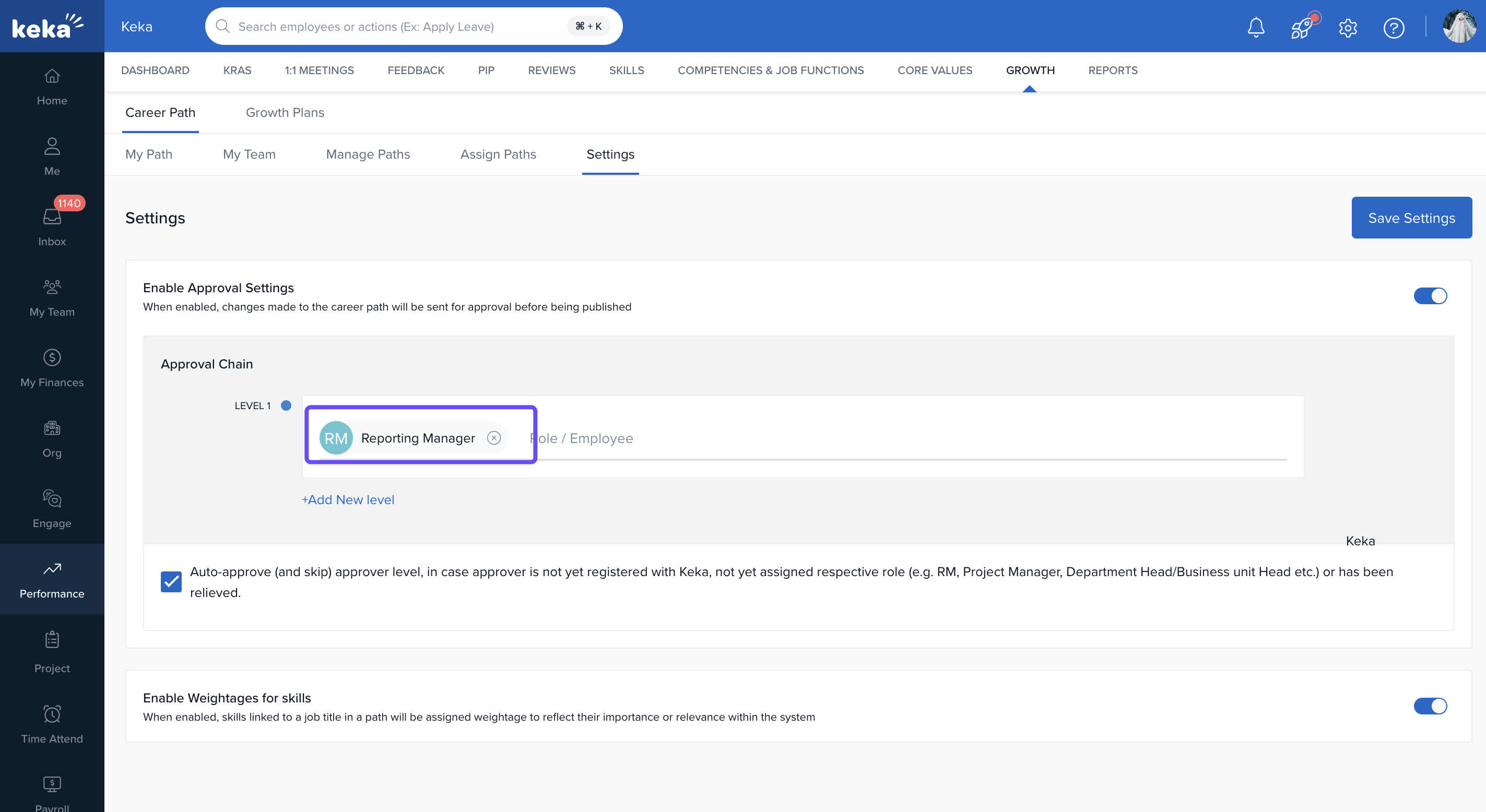Screen dimensions: 1486x812
Task: Remove Reporting Manager approver chip
Action: coord(494,438)
